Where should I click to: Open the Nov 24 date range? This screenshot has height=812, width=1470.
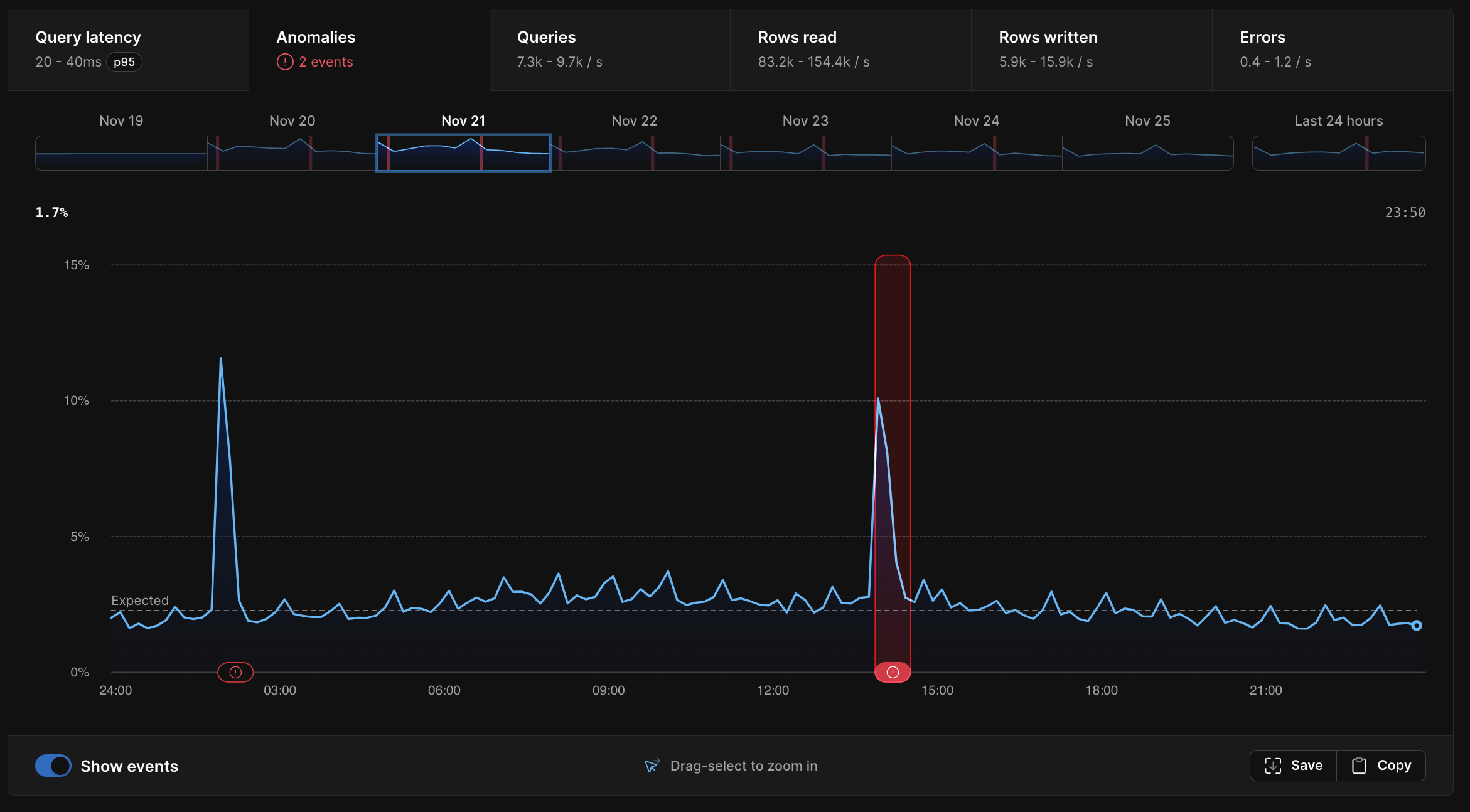coord(977,152)
